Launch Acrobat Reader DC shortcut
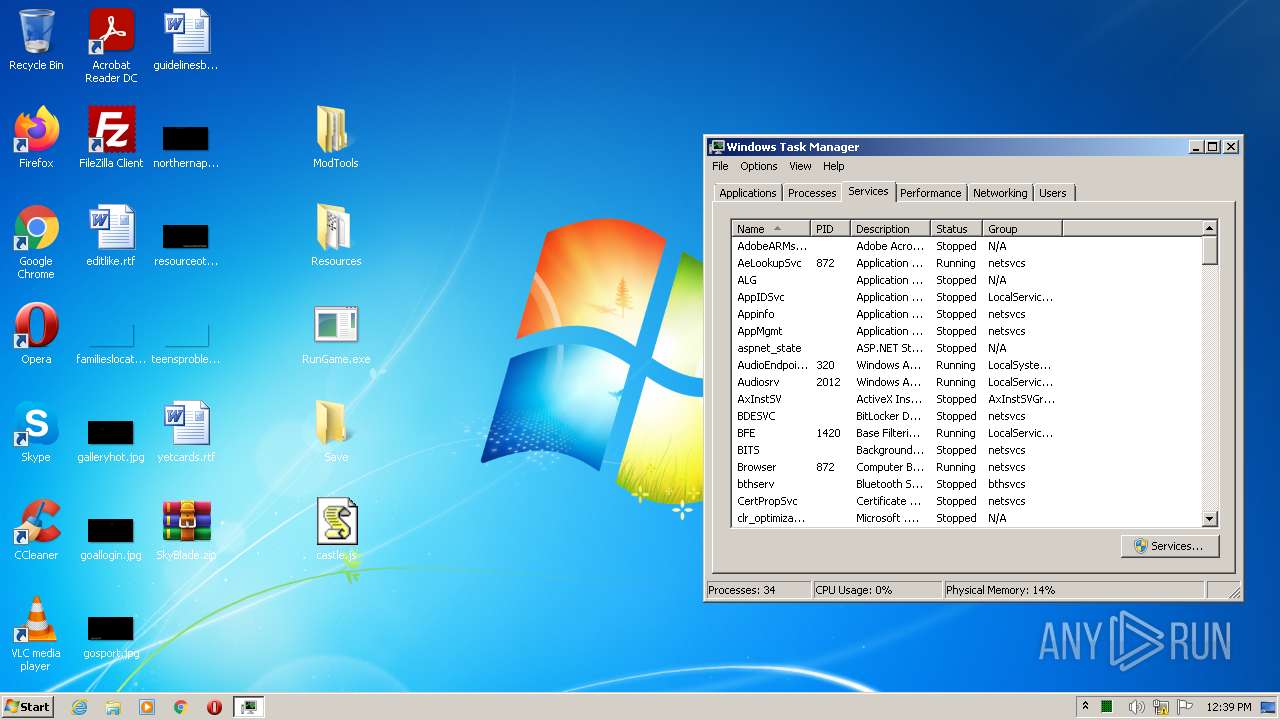Screen dimensions: 1280x720 coord(111,46)
